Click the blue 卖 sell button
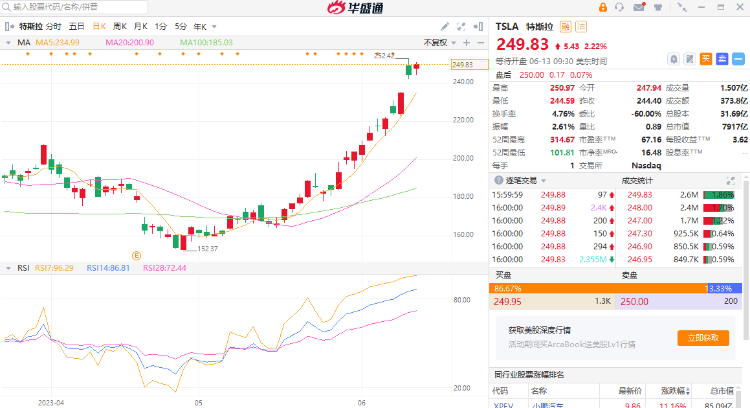Viewport: 750px width, 408px height. coord(722,59)
